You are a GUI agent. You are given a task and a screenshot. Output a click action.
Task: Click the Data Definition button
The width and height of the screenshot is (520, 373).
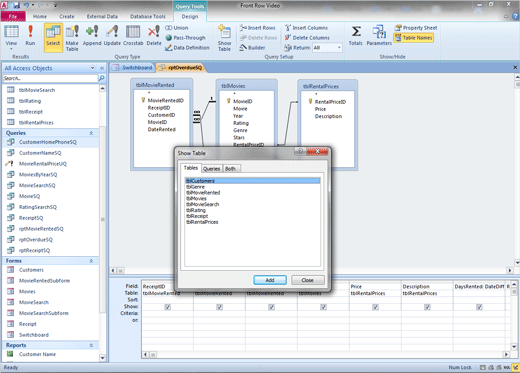click(187, 48)
